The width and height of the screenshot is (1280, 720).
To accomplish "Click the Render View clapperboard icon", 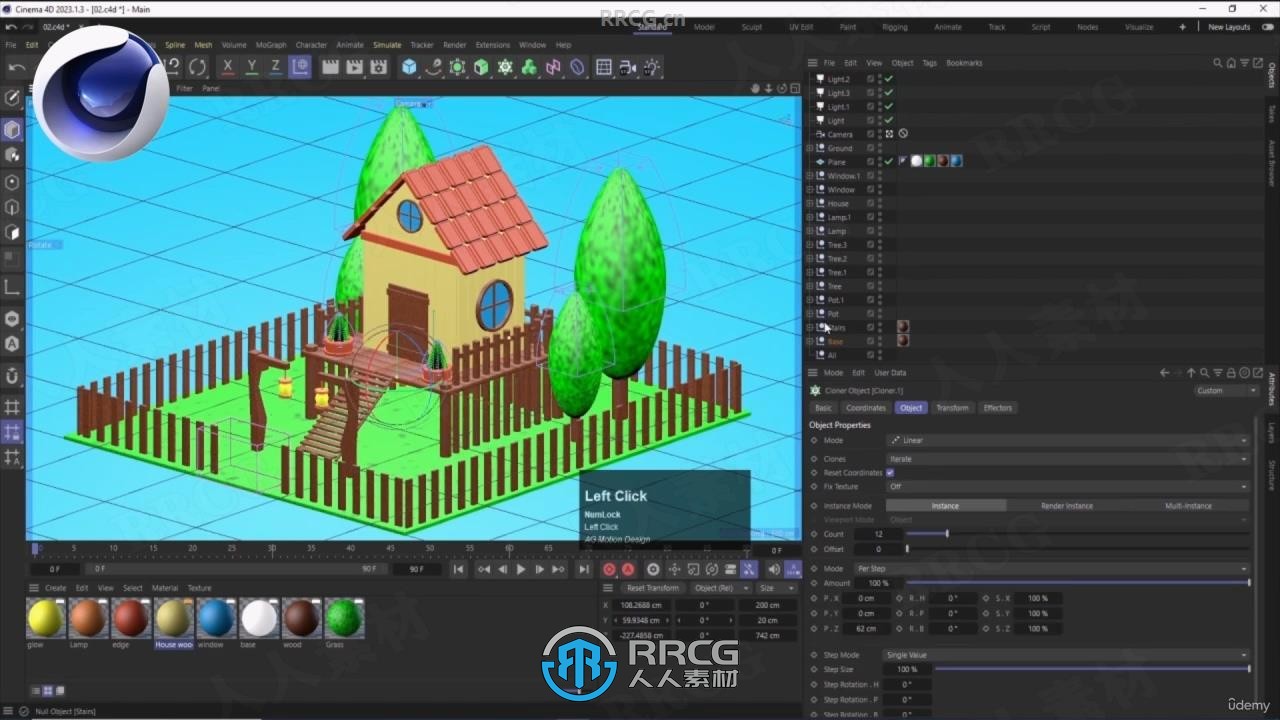I will [330, 67].
